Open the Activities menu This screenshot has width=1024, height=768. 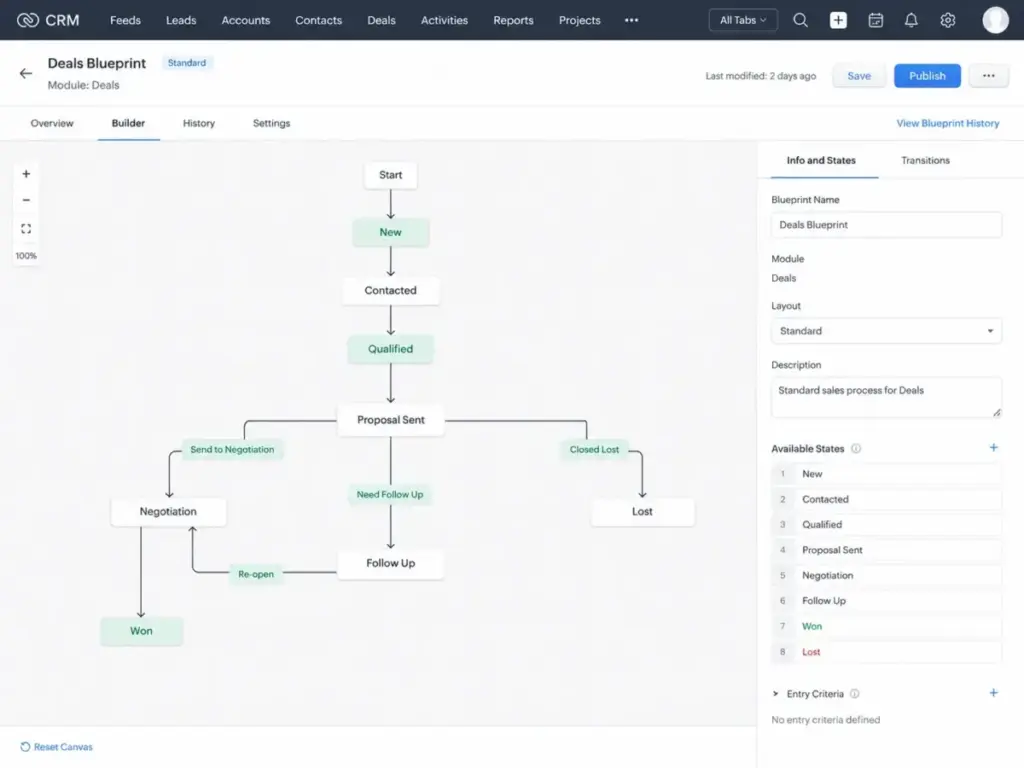(x=444, y=20)
